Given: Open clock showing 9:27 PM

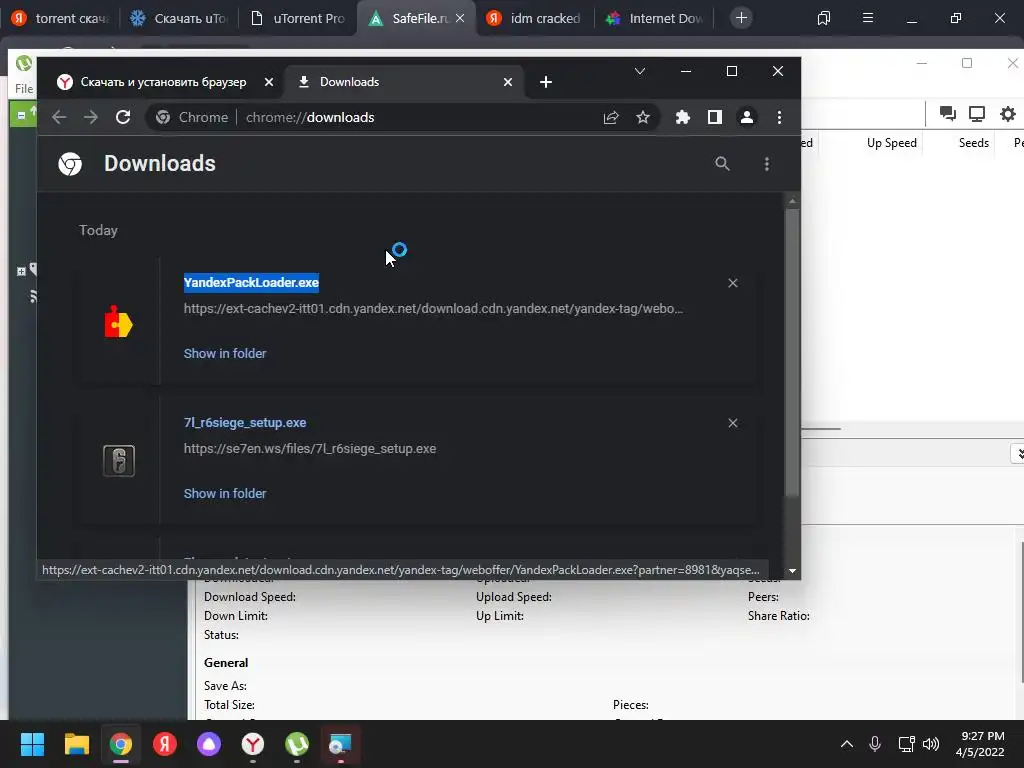Looking at the screenshot, I should pos(980,744).
